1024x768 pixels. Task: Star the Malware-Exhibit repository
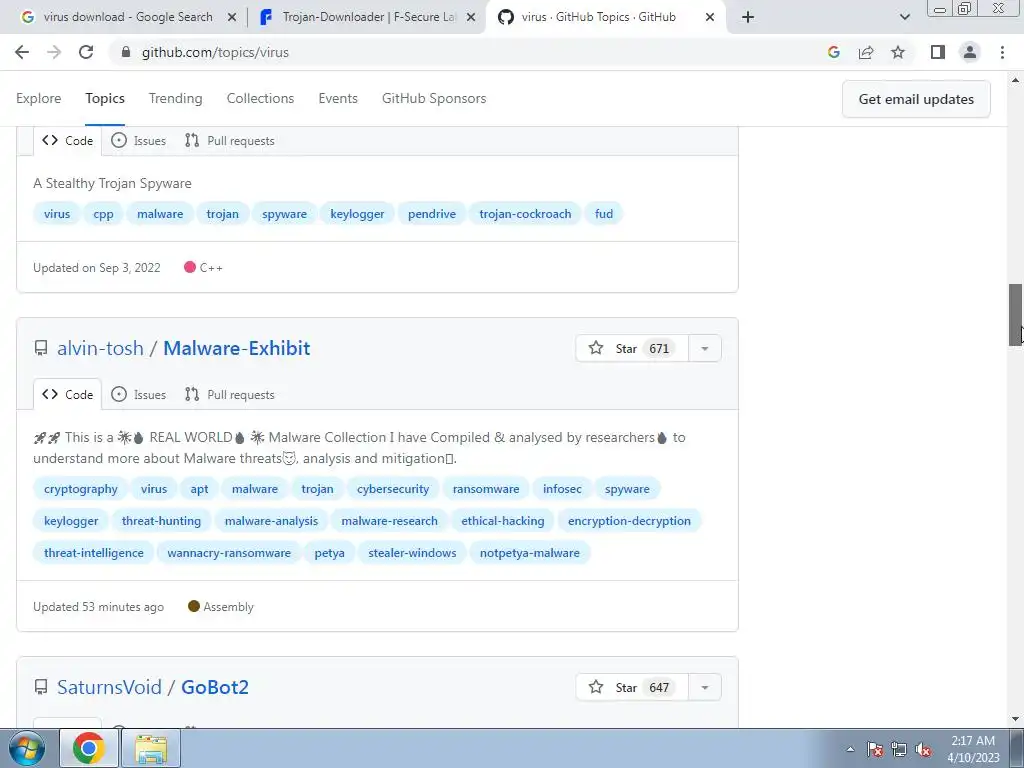tap(632, 348)
